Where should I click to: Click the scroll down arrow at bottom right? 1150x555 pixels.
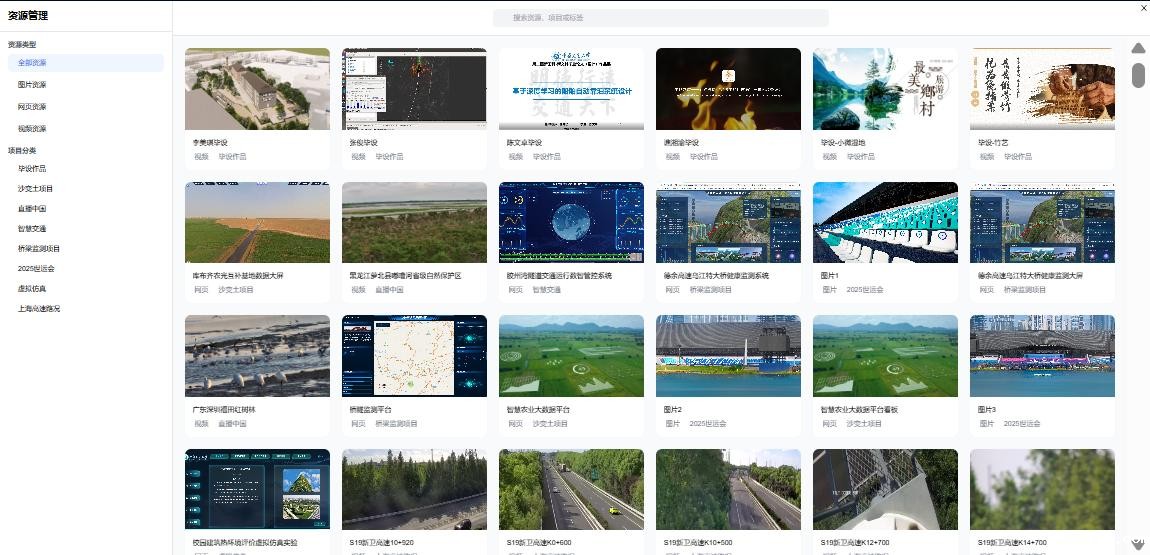coord(1138,543)
